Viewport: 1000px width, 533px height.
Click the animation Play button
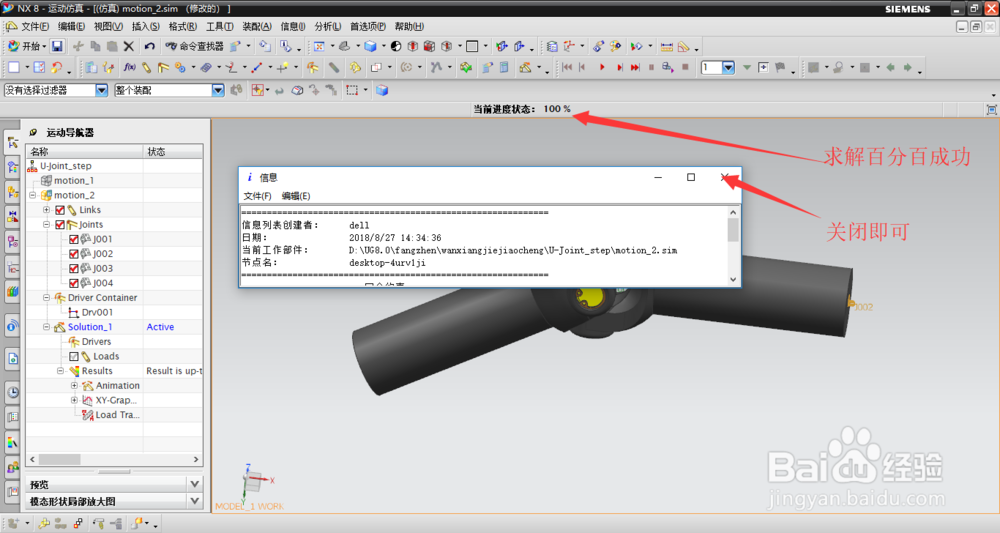coord(602,68)
